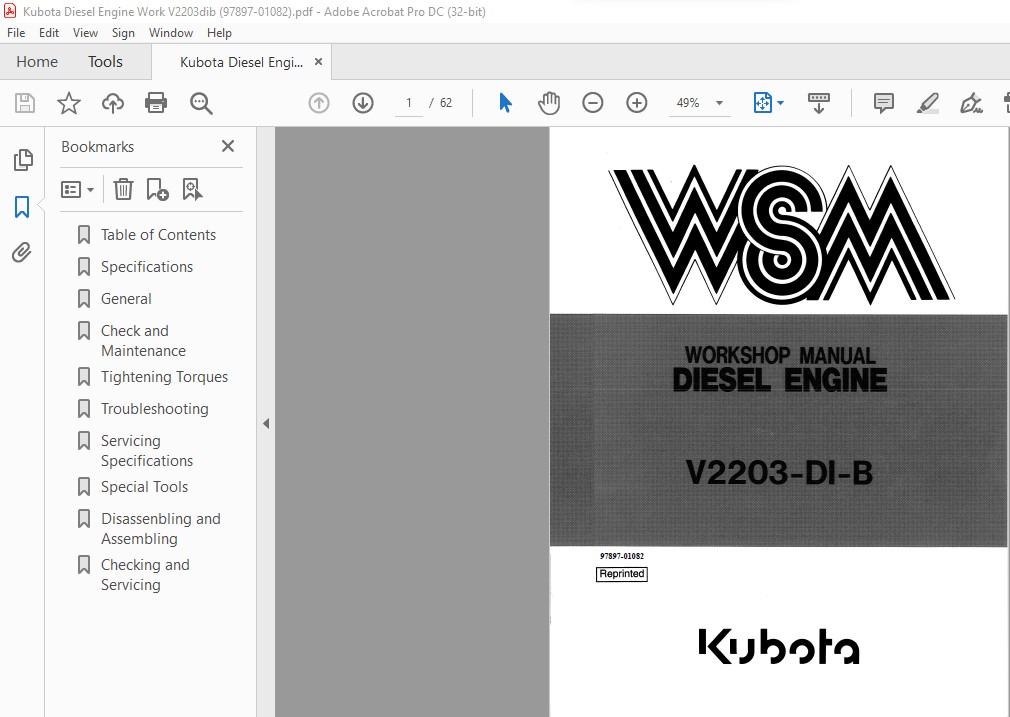1010x717 pixels.
Task: Close the Kubota Diesel document tab
Action: pos(318,62)
